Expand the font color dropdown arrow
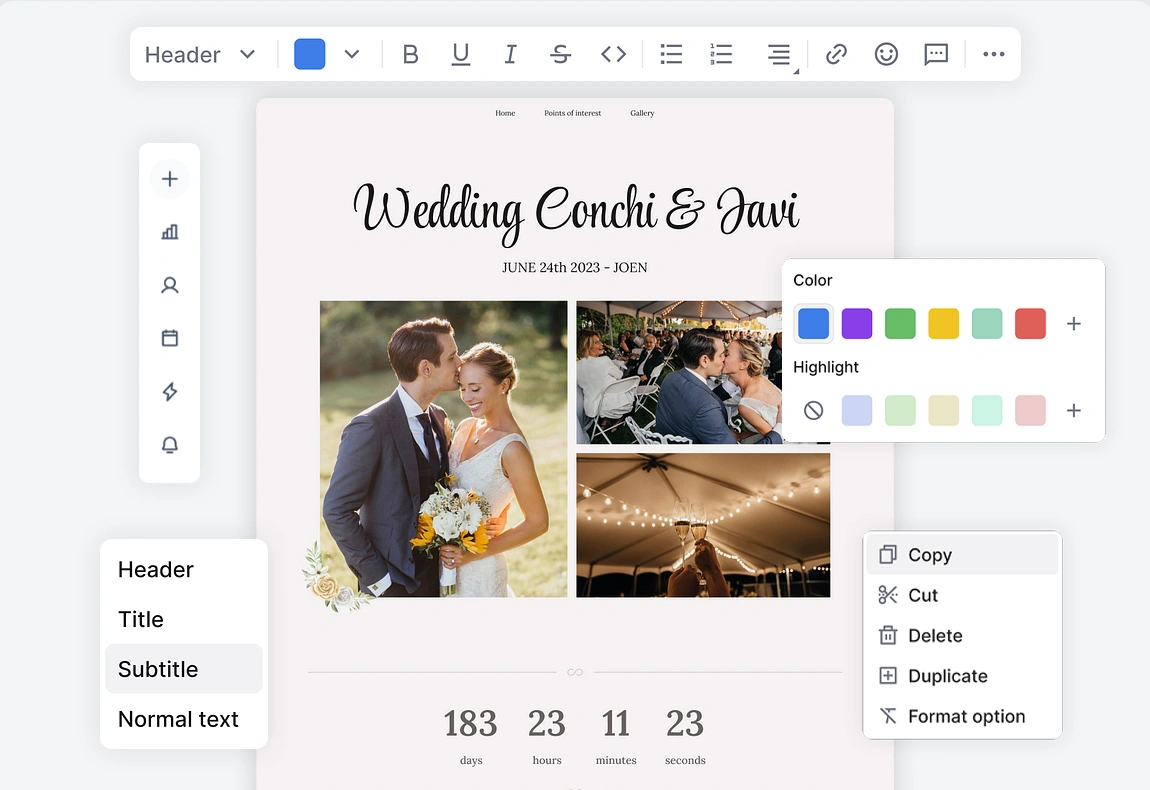The height and width of the screenshot is (790, 1150). point(352,54)
